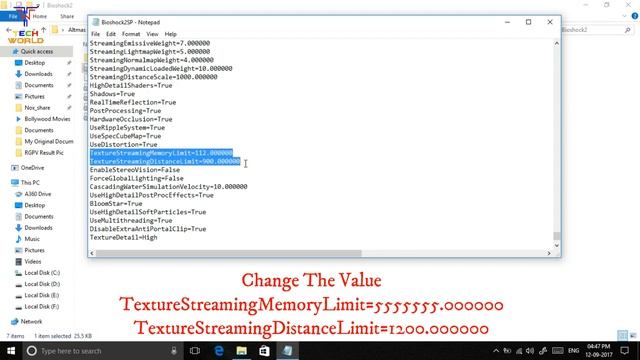Open the Format menu in Notepad
This screenshot has width=640, height=360.
tap(131, 34)
